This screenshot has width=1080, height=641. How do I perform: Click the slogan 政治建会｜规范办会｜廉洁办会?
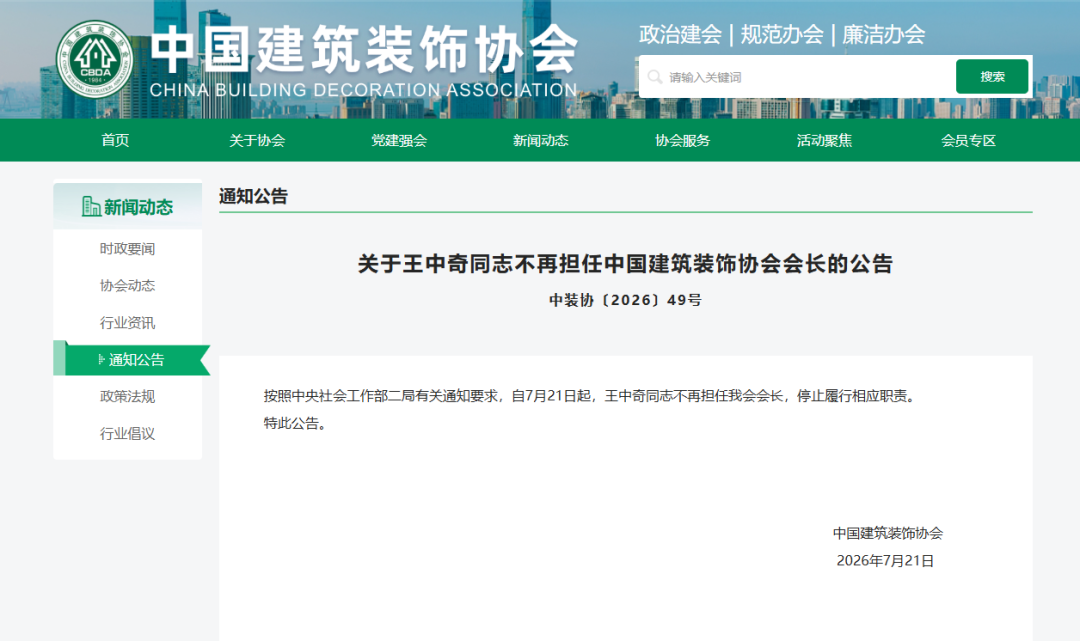pos(782,34)
